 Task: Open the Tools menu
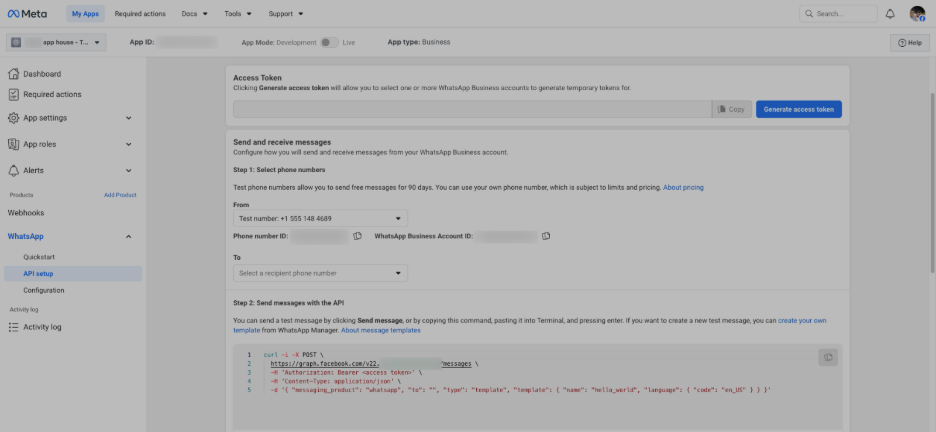click(238, 14)
